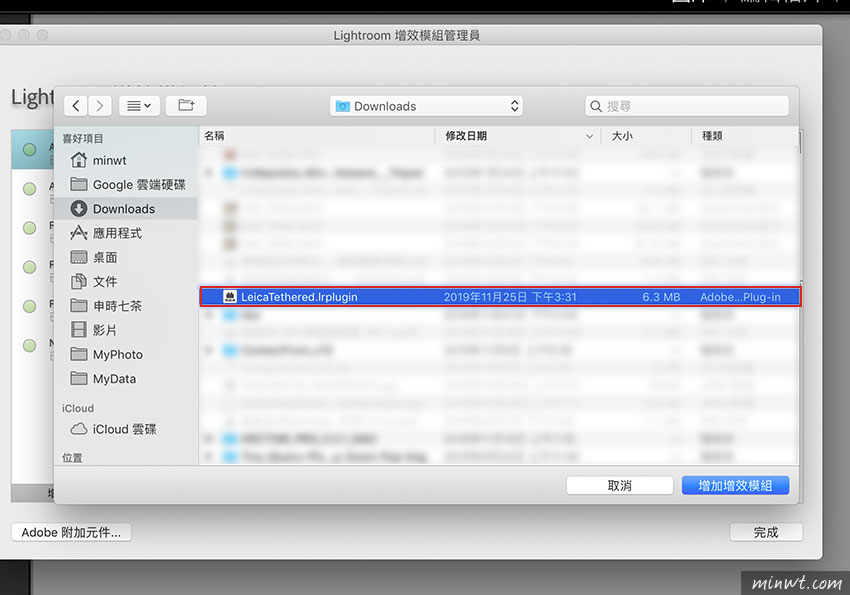Click the documents icon beside 文件
Image resolution: width=850 pixels, height=595 pixels.
[79, 281]
